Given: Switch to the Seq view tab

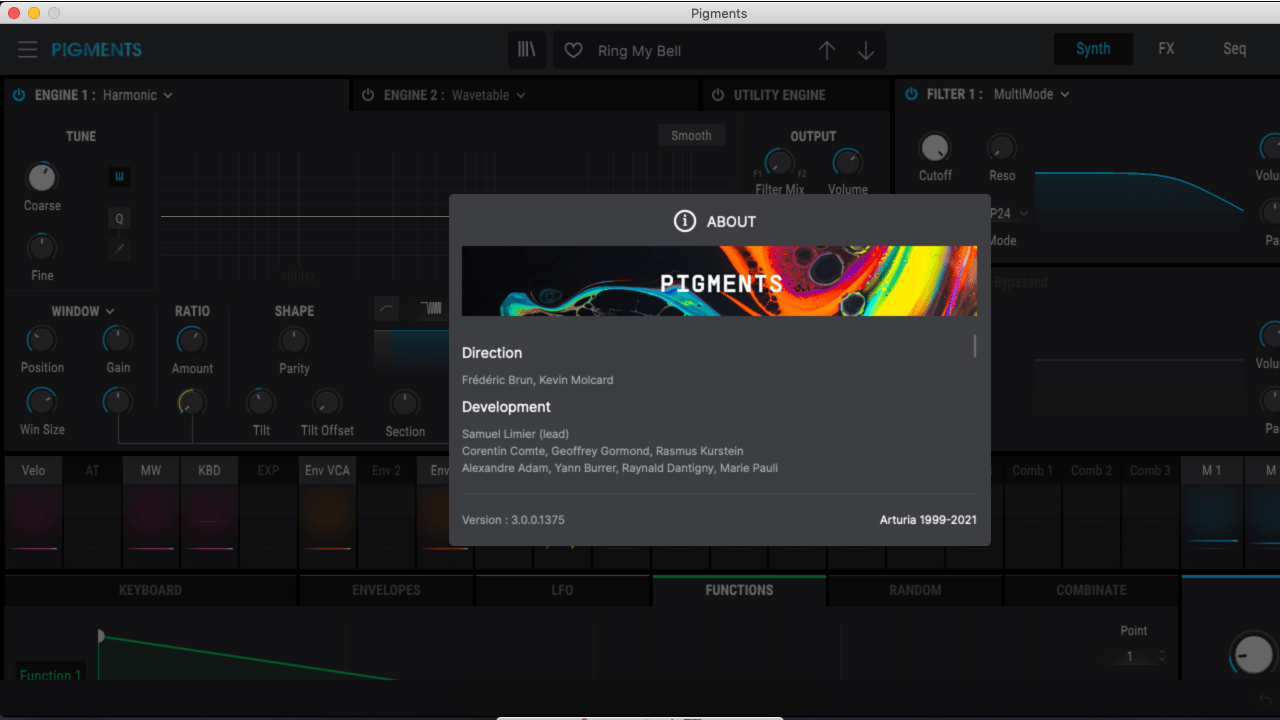Looking at the screenshot, I should click(x=1235, y=49).
